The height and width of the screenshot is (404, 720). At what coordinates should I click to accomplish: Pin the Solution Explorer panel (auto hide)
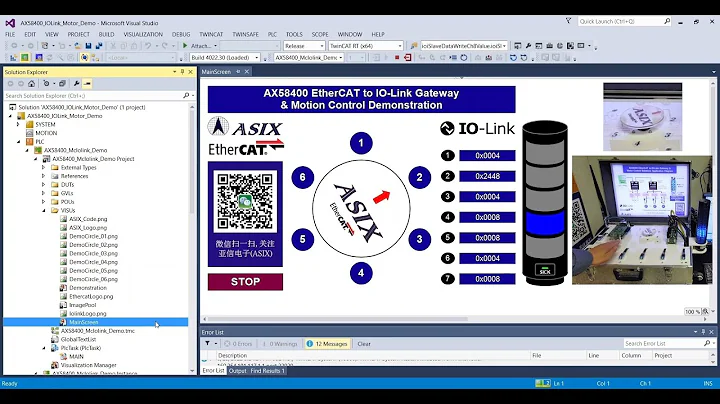(x=182, y=72)
